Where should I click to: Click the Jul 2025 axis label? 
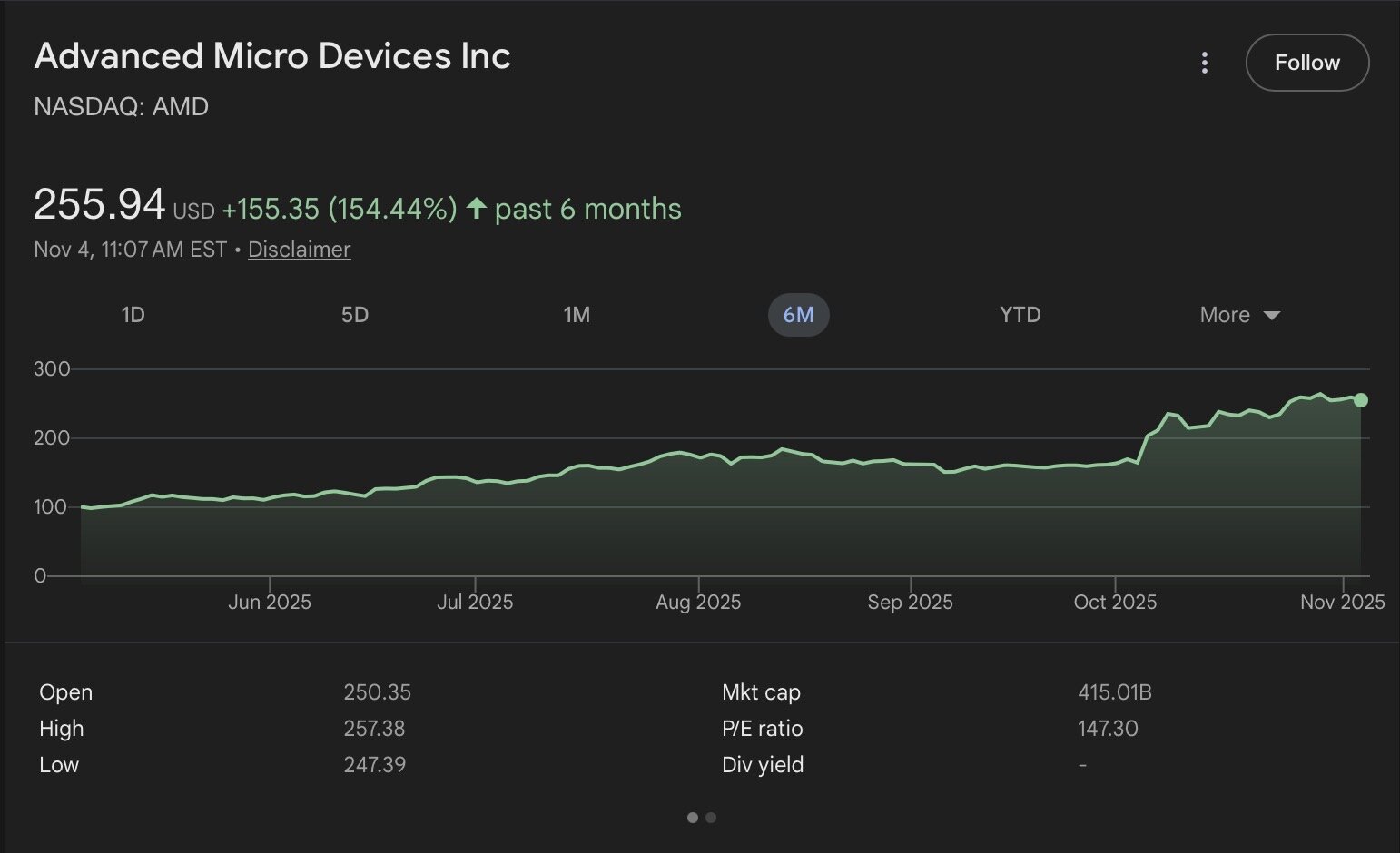(475, 602)
